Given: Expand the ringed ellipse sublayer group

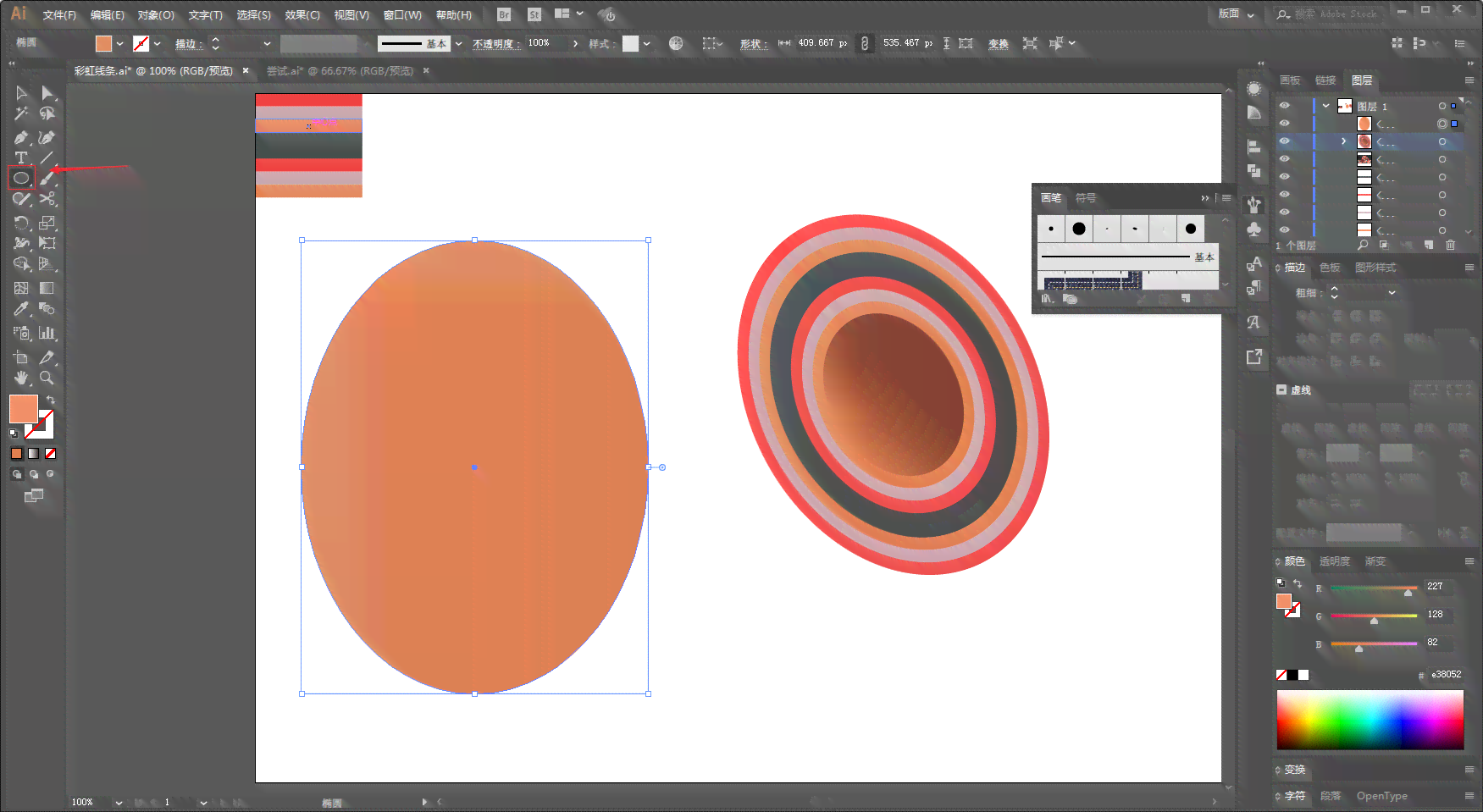Looking at the screenshot, I should pyautogui.click(x=1344, y=141).
